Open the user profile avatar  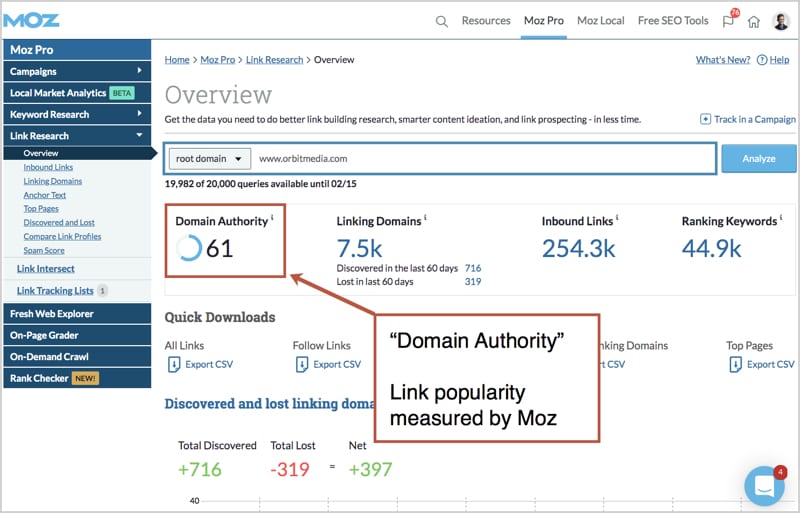(x=781, y=21)
